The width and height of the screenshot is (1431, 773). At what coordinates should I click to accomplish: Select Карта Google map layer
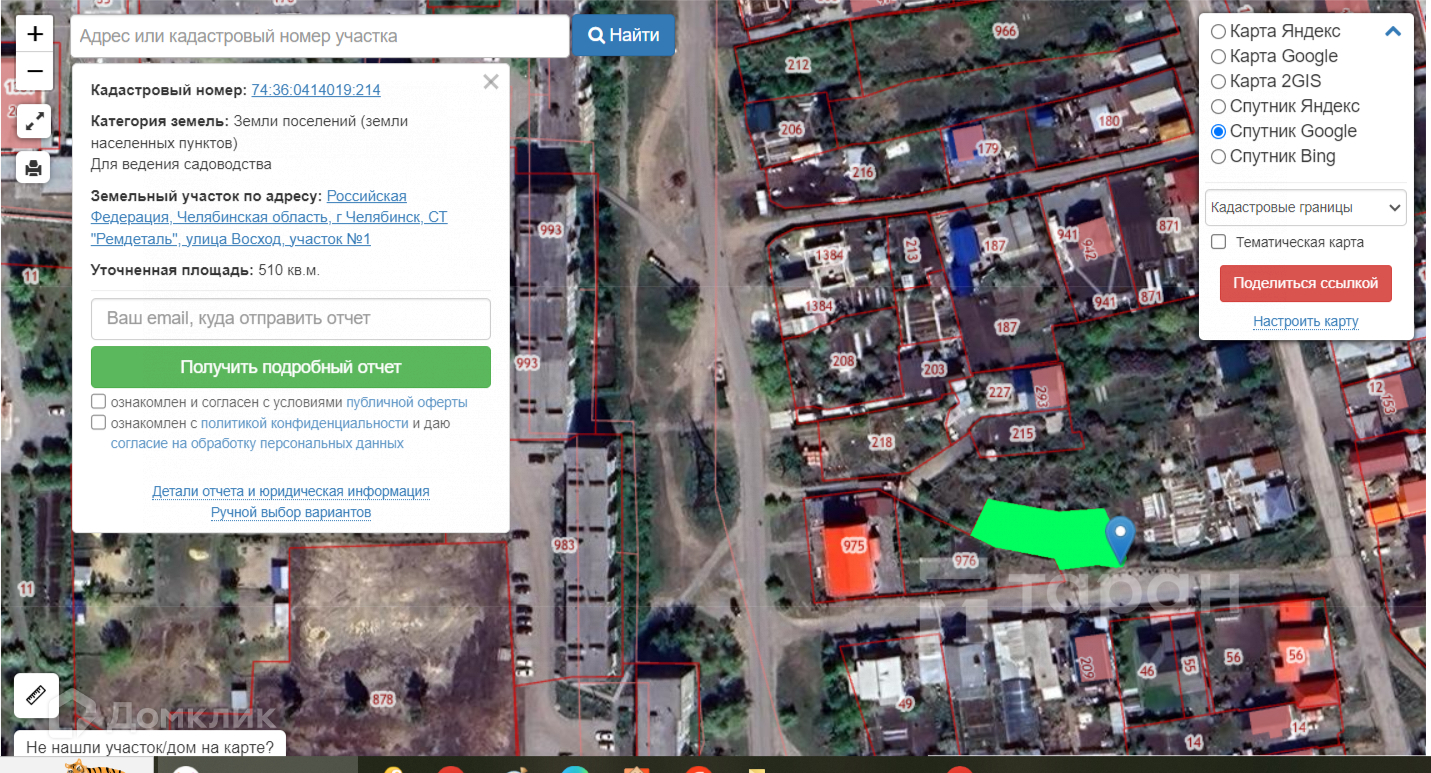click(x=1218, y=56)
